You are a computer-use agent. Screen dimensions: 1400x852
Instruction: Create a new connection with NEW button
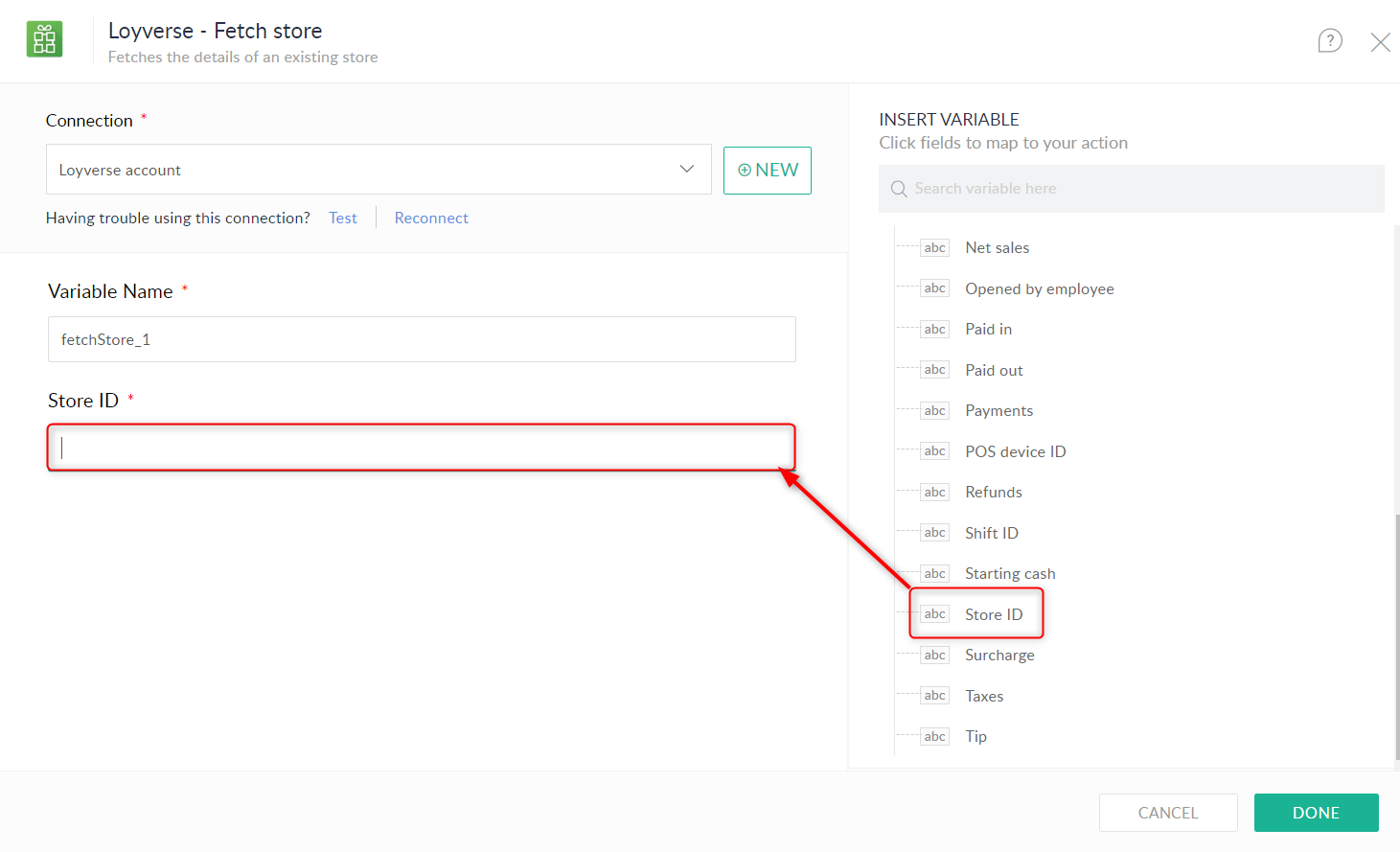tap(767, 171)
